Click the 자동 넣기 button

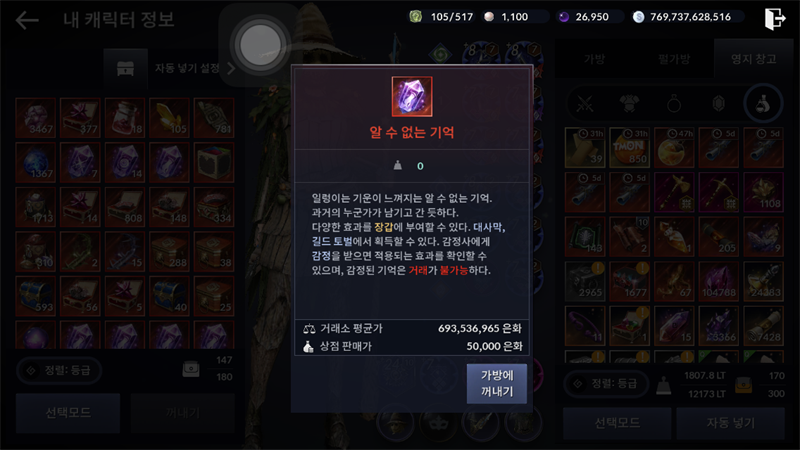point(730,423)
